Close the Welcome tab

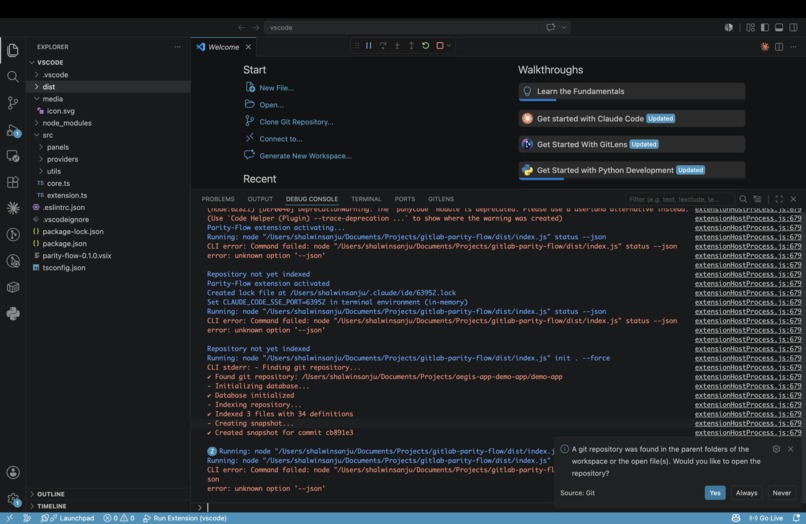248,47
